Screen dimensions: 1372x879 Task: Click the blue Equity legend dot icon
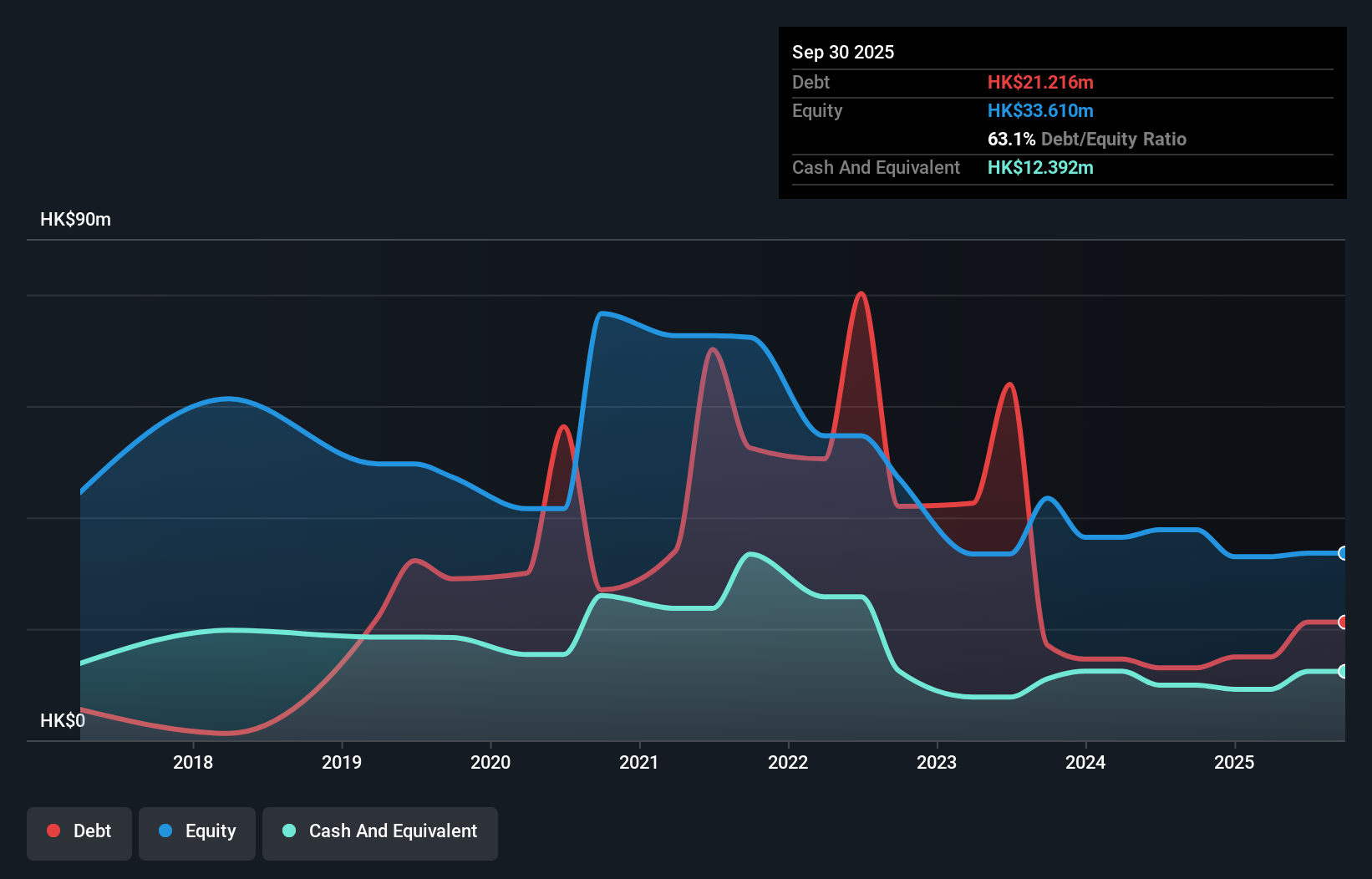165,831
